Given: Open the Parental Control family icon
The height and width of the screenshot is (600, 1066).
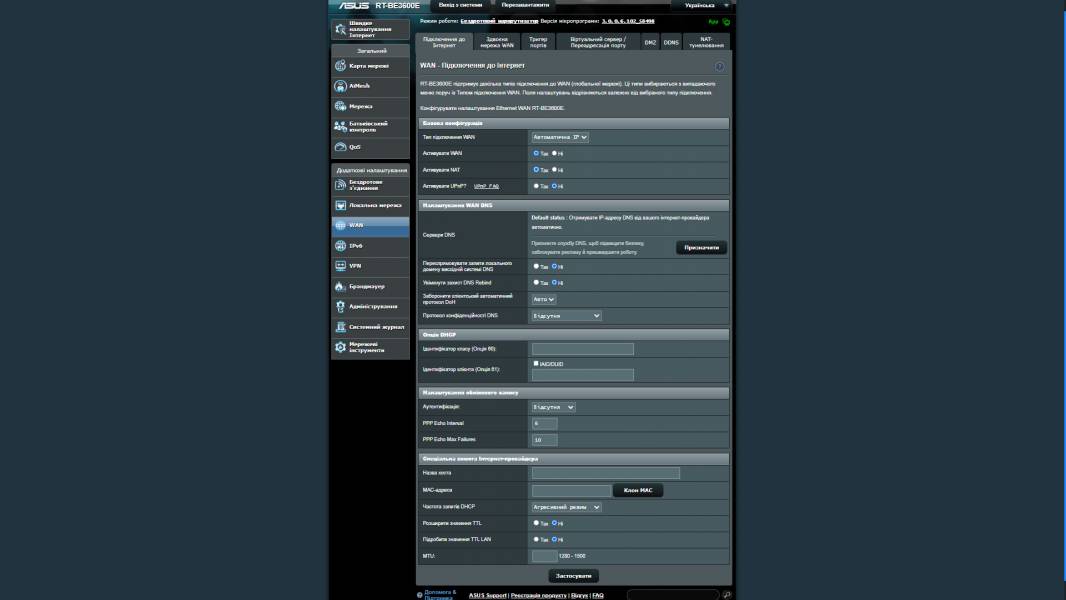Looking at the screenshot, I should [341, 126].
